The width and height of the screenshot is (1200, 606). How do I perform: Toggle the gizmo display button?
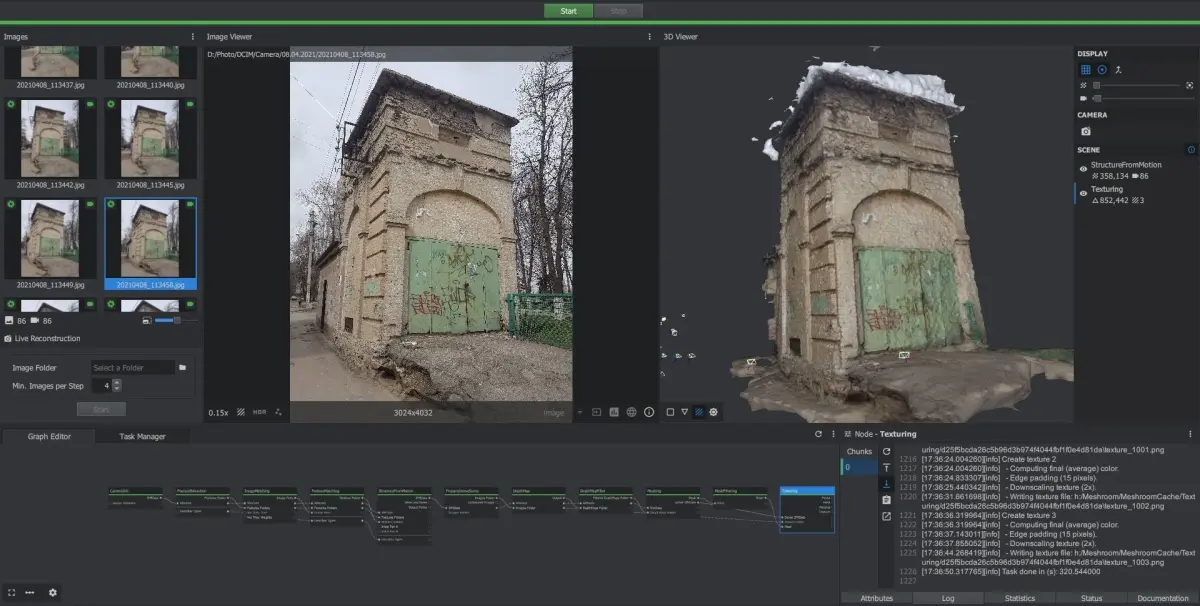tap(1102, 70)
